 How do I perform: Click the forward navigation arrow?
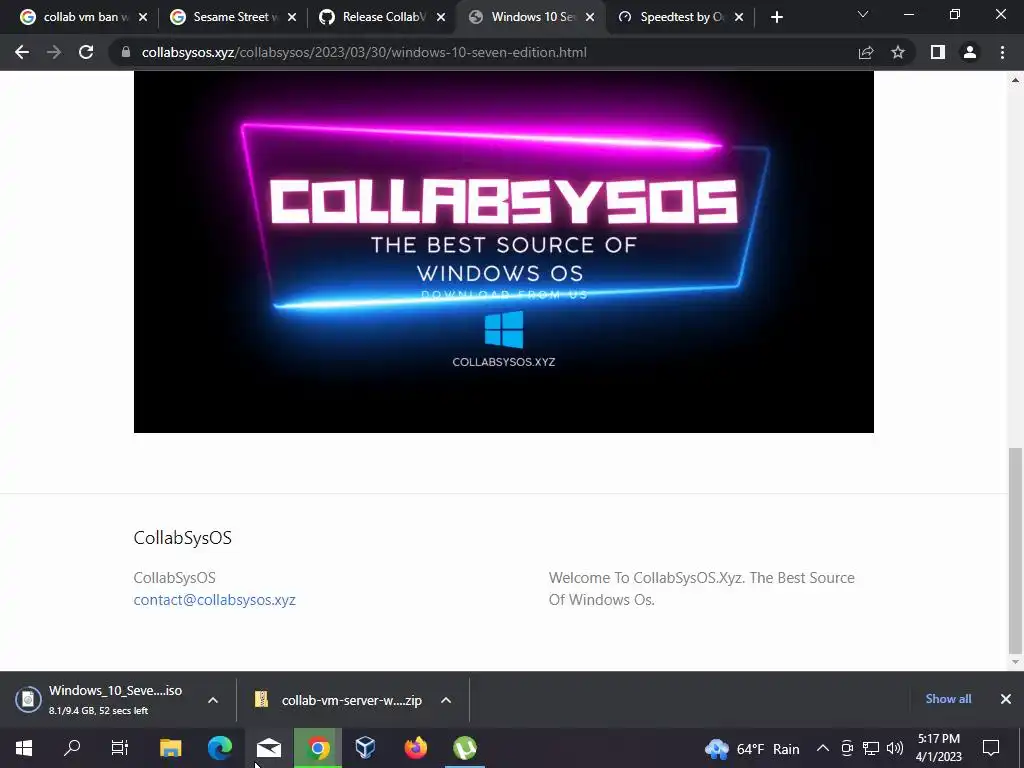pos(54,52)
